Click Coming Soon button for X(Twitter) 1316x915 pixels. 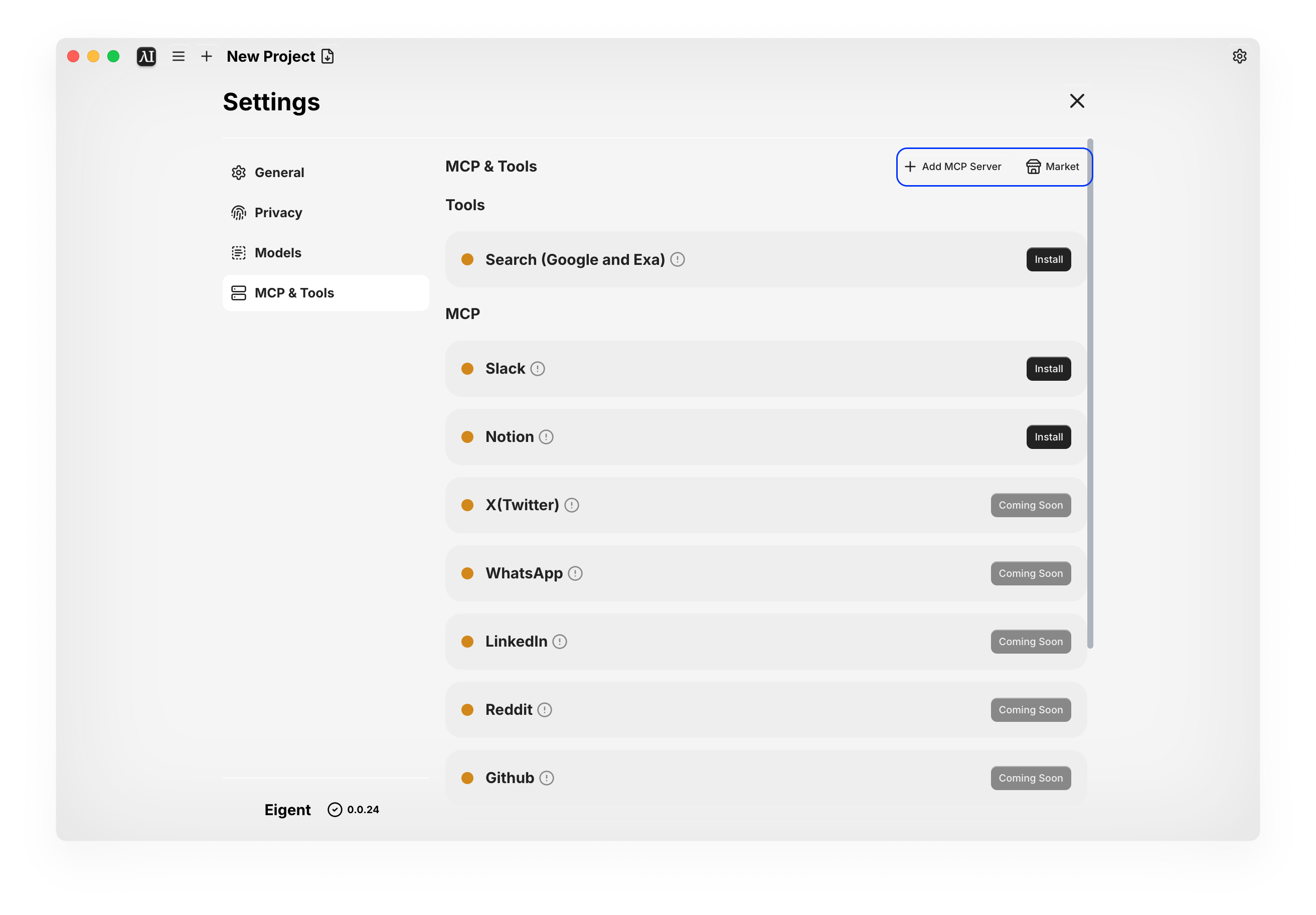(x=1031, y=505)
